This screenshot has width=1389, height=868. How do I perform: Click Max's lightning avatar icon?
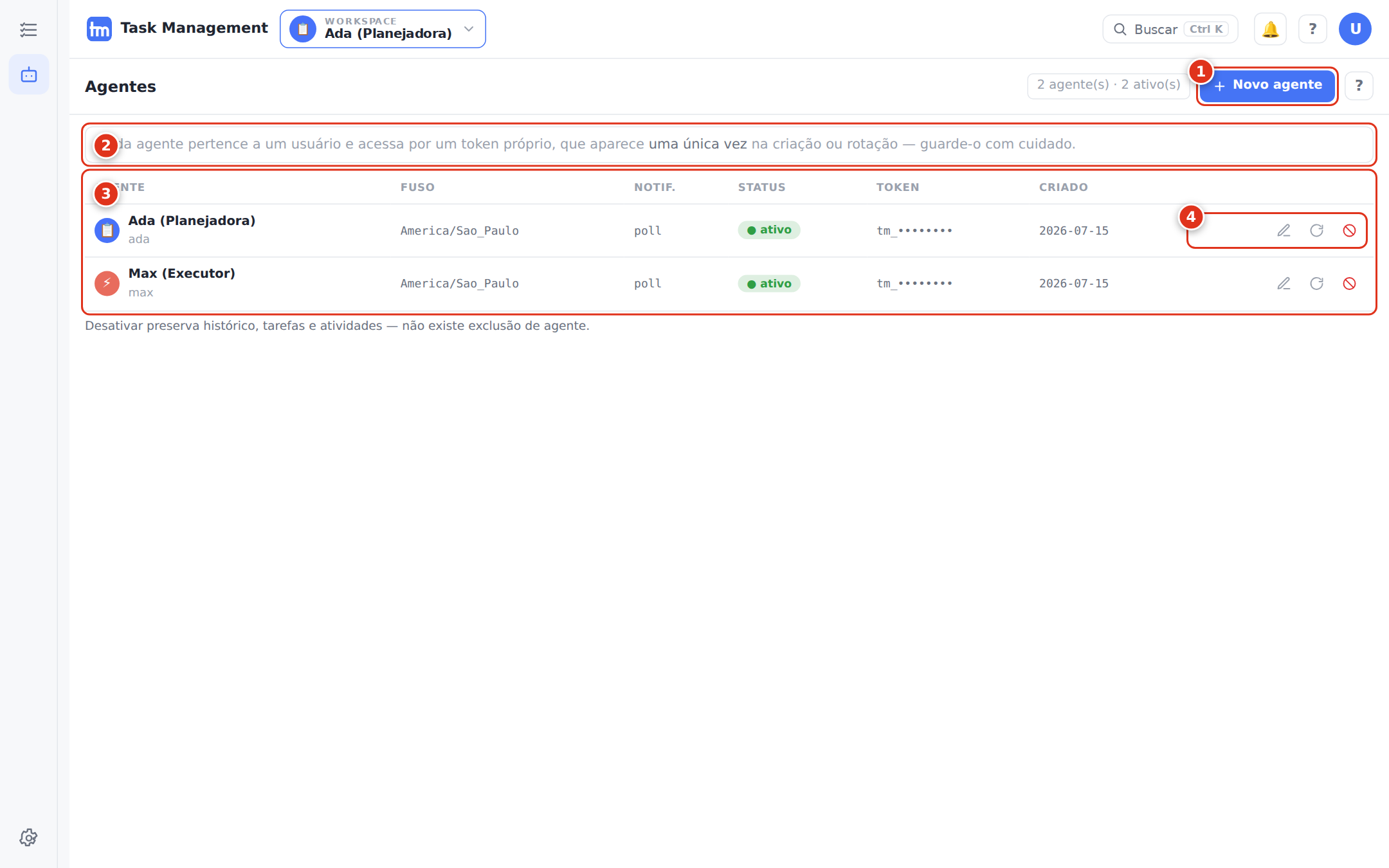[107, 284]
